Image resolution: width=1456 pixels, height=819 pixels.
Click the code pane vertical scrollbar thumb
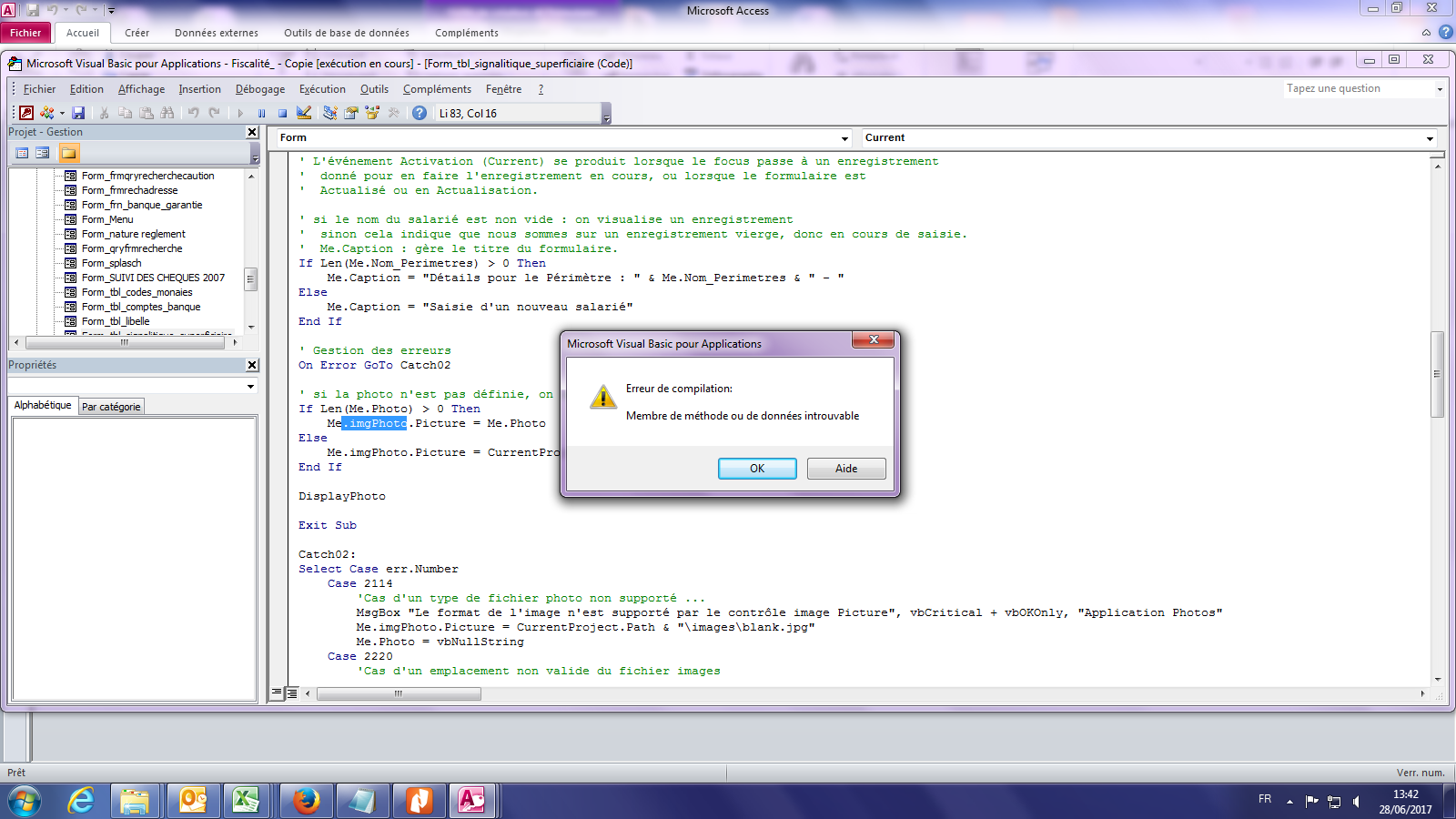(x=1438, y=374)
